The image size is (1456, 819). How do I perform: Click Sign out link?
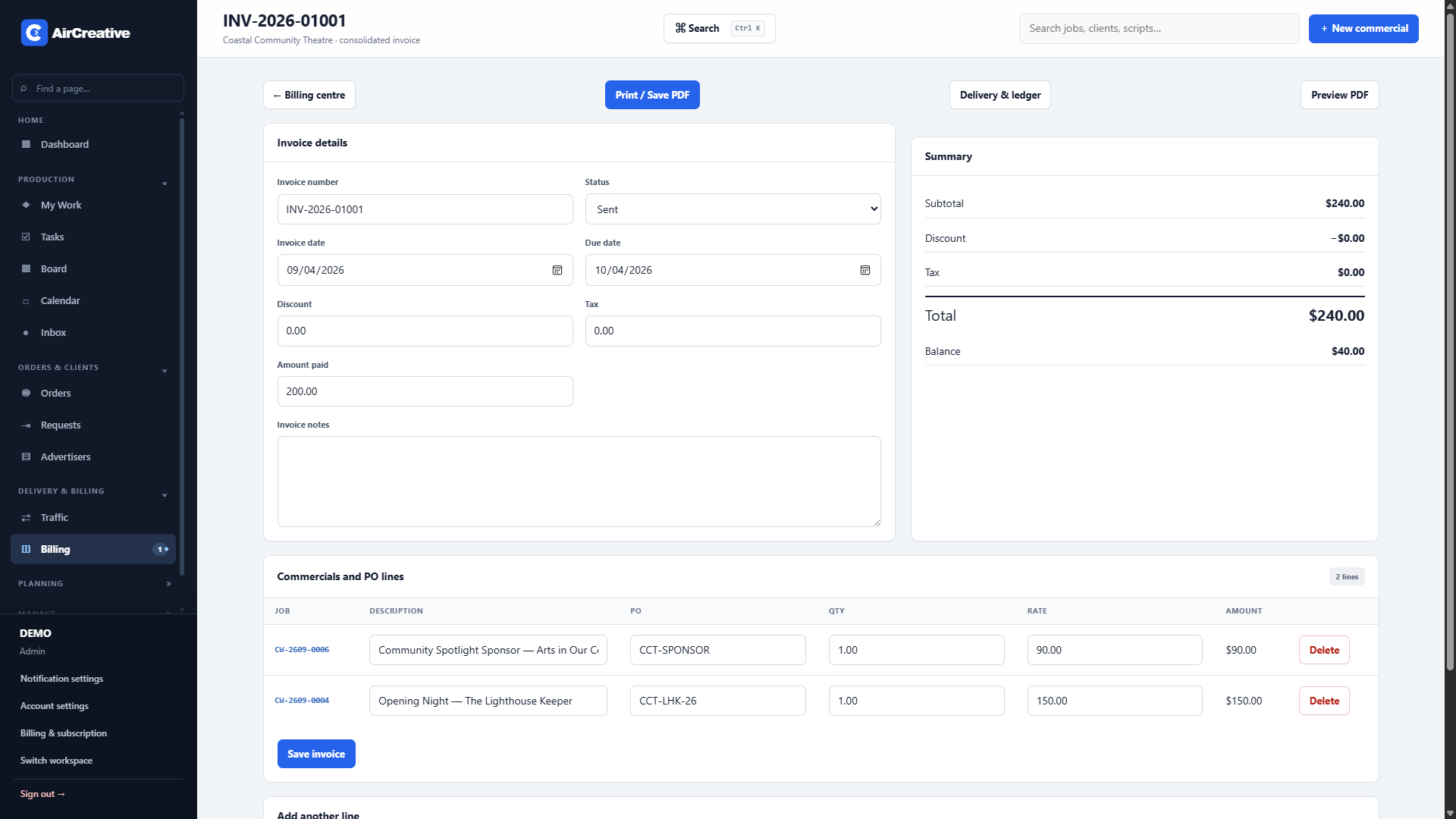pyautogui.click(x=42, y=794)
